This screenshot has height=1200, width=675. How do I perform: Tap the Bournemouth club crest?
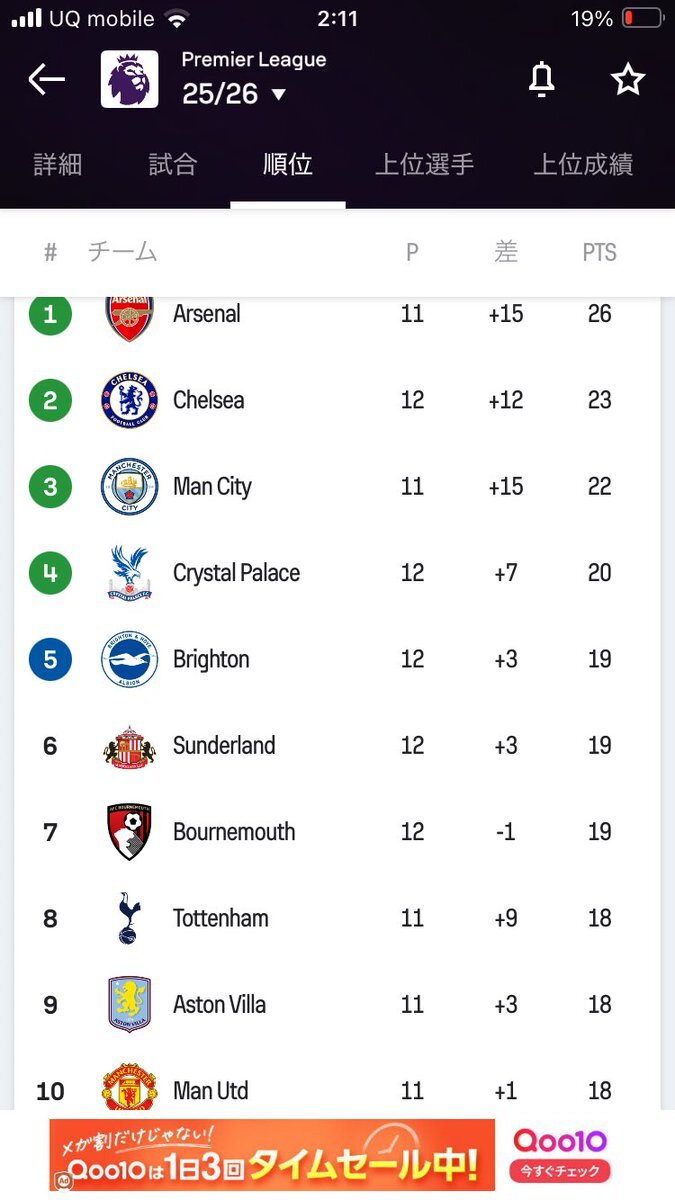point(129,832)
